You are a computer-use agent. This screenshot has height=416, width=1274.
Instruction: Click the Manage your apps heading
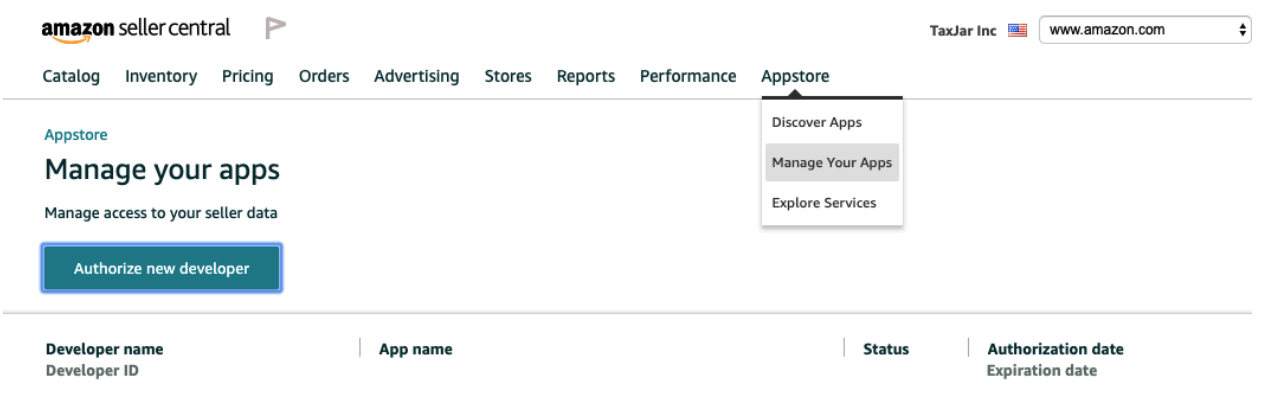pyautogui.click(x=162, y=171)
